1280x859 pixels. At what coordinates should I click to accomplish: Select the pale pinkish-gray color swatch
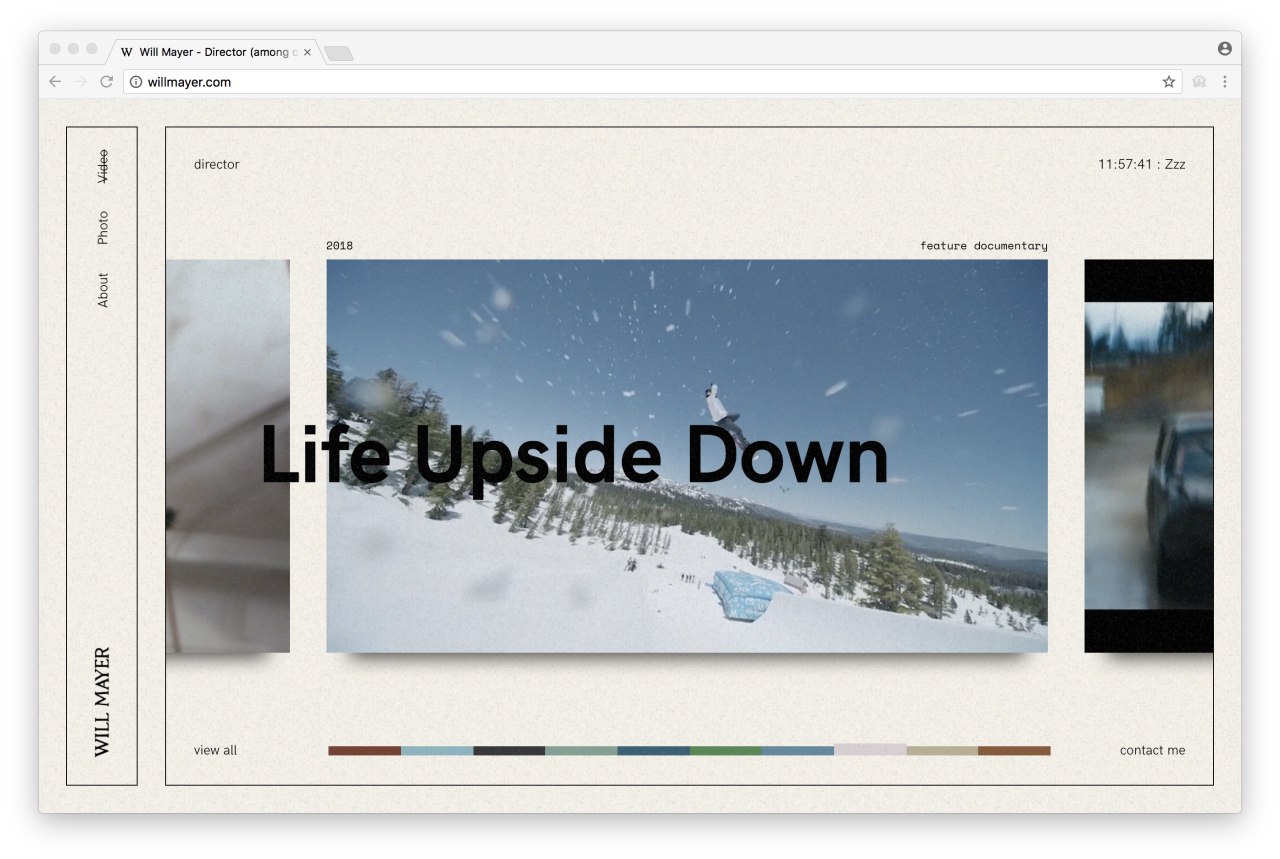tap(870, 749)
